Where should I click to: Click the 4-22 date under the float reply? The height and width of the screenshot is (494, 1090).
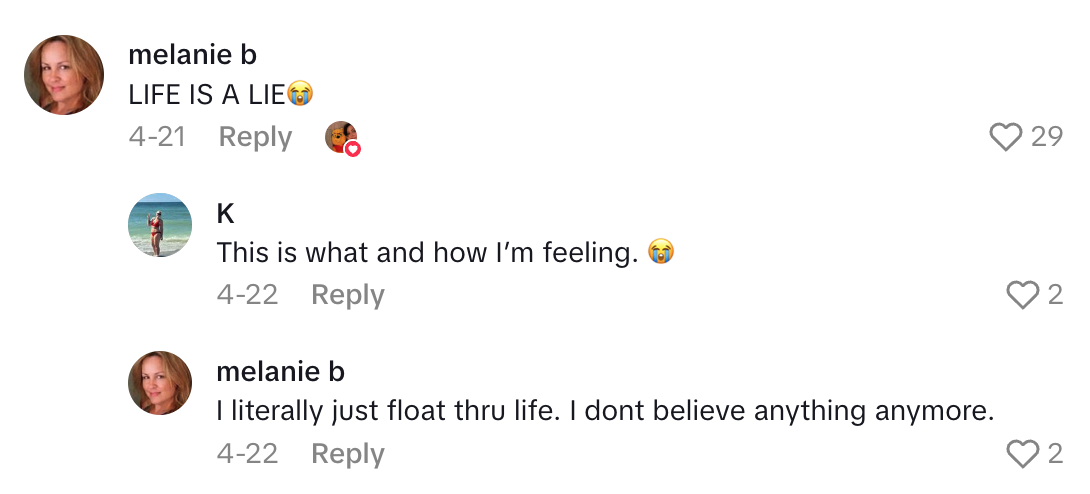pos(247,454)
